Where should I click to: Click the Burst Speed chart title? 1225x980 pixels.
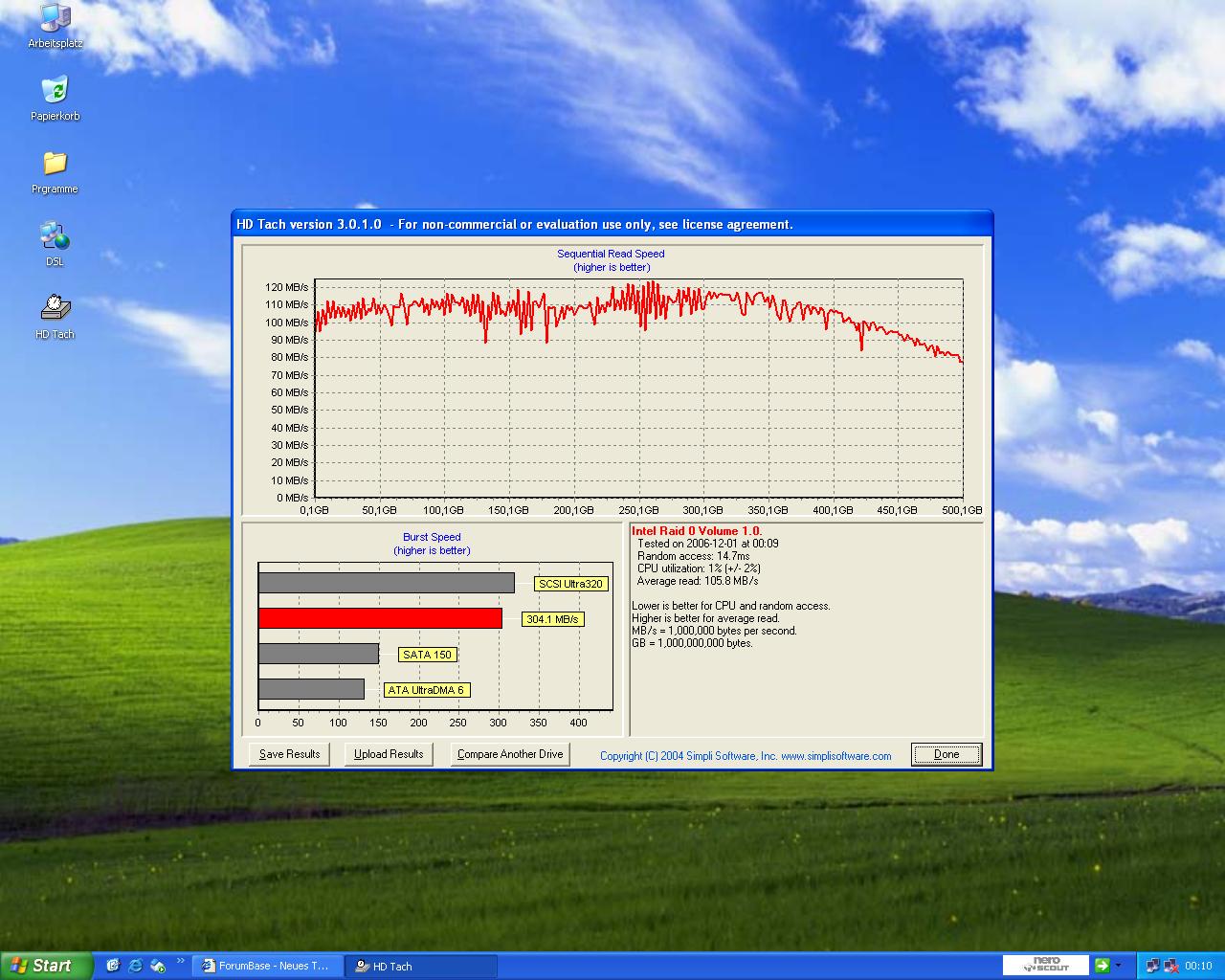pyautogui.click(x=432, y=537)
